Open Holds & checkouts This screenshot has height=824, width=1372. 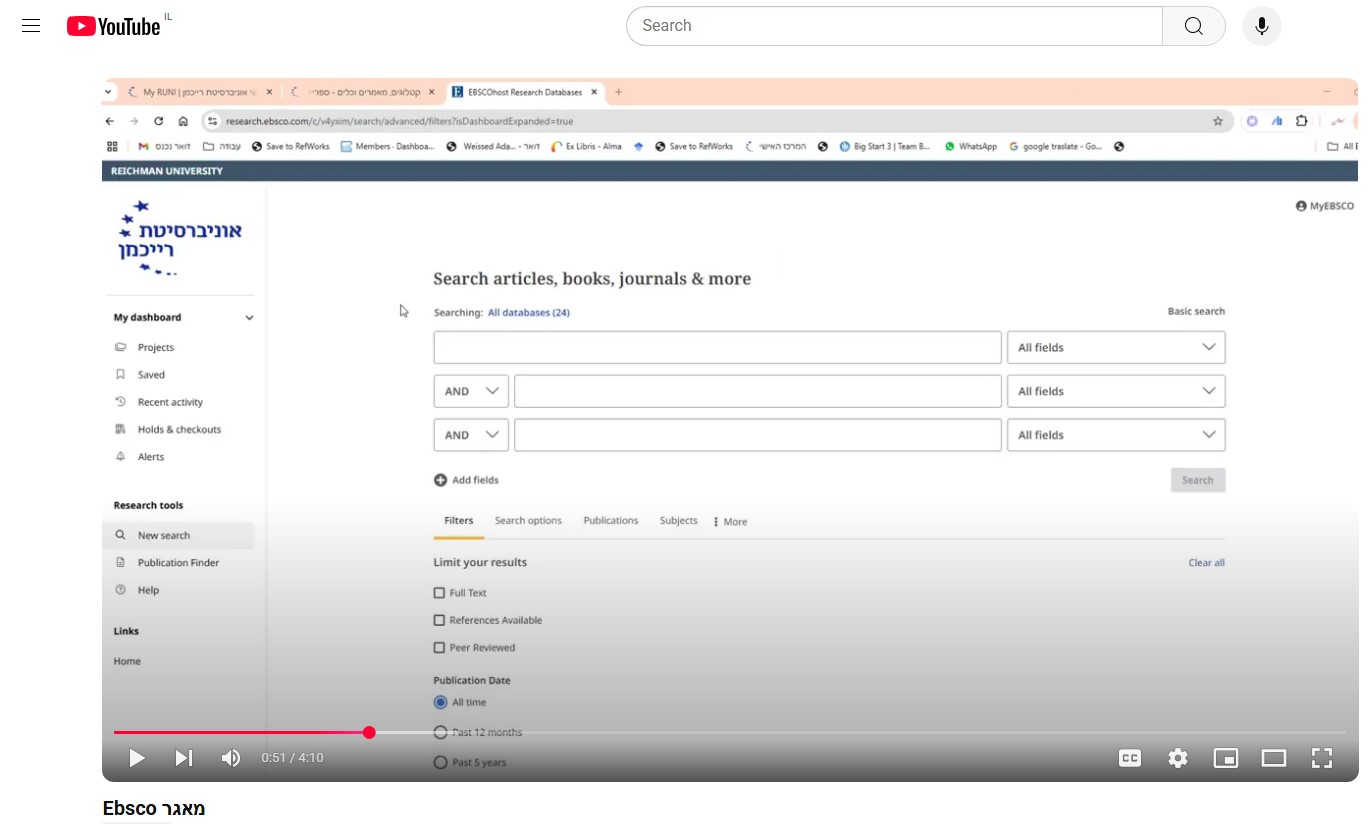[179, 430]
